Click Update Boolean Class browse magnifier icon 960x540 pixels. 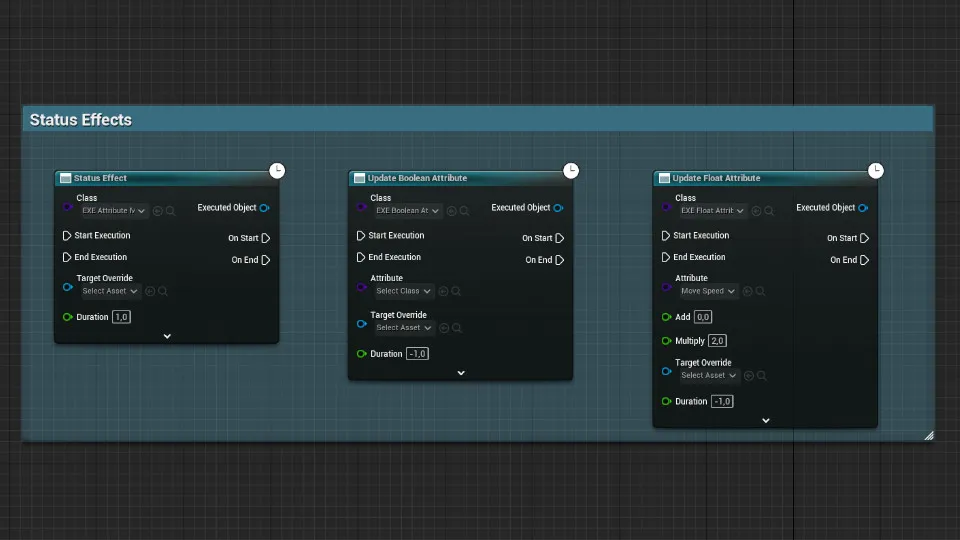point(465,211)
